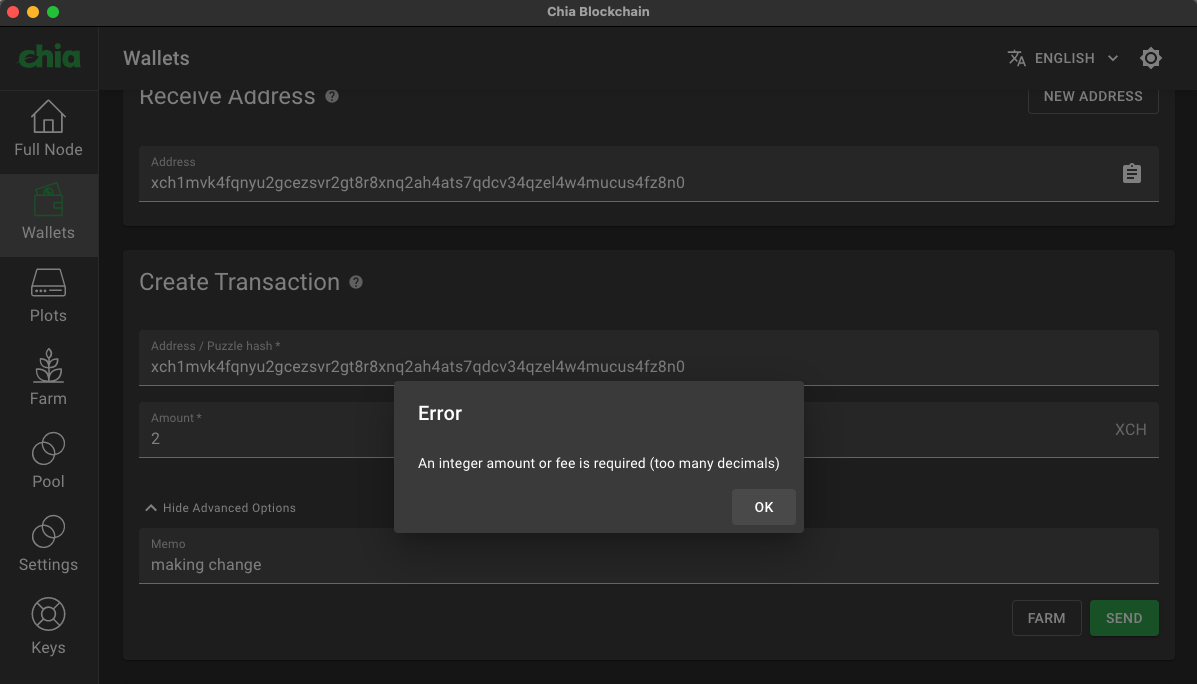Show help for Receive Address
The width and height of the screenshot is (1197, 684).
pyautogui.click(x=332, y=96)
